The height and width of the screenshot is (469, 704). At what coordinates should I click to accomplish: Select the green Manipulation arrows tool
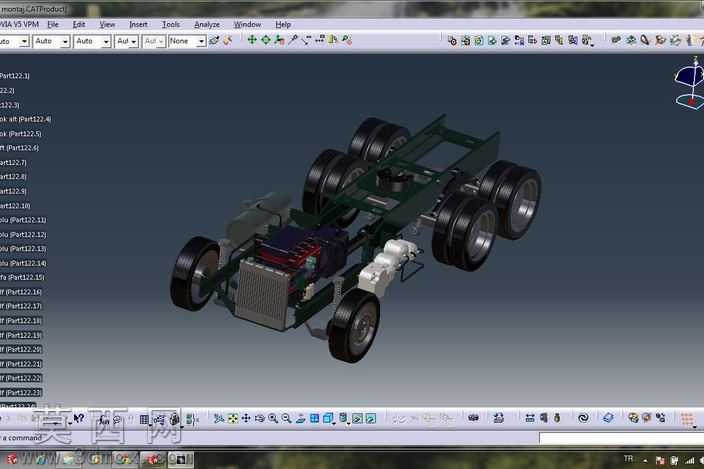(x=252, y=40)
